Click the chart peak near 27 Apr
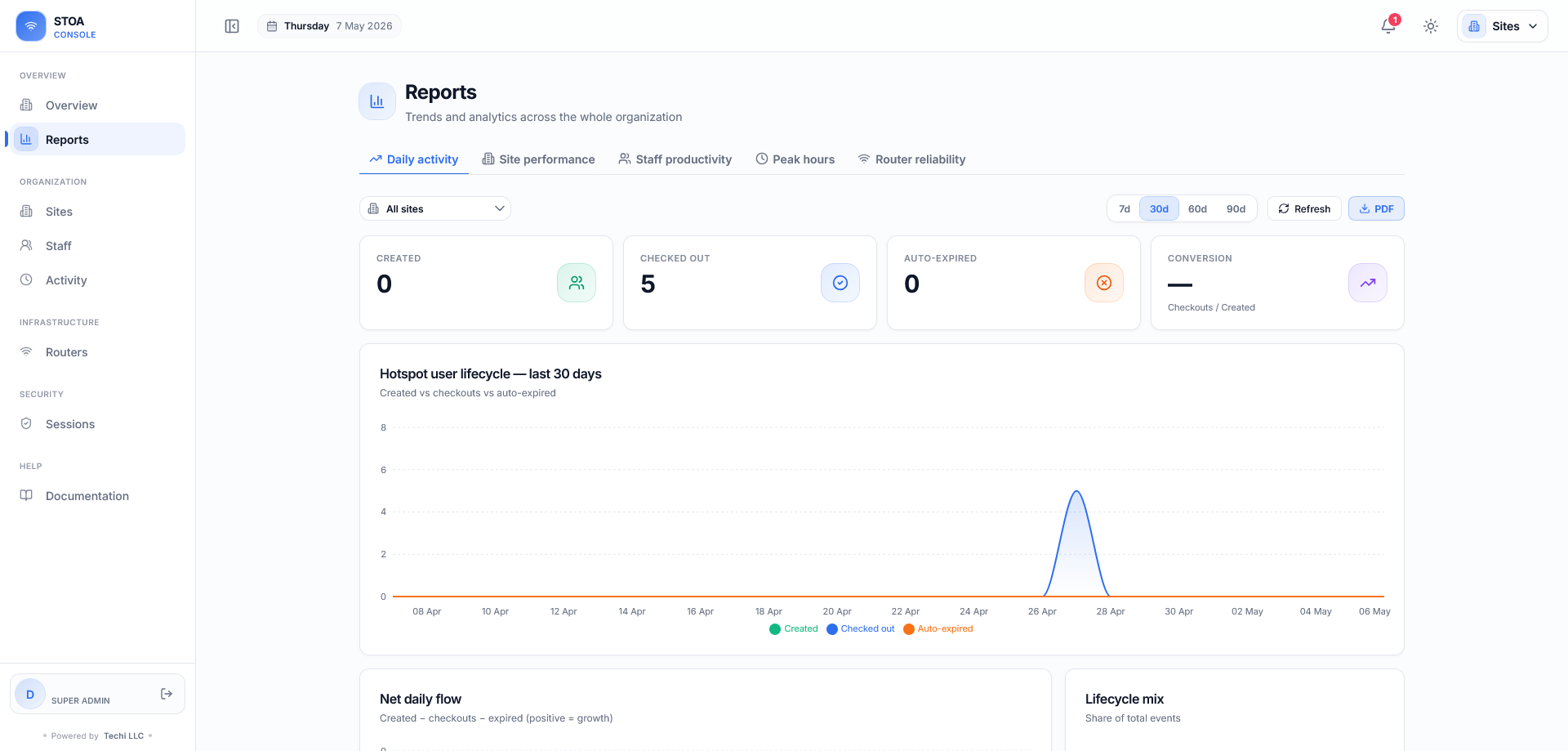The image size is (1568, 751). coord(1077,492)
